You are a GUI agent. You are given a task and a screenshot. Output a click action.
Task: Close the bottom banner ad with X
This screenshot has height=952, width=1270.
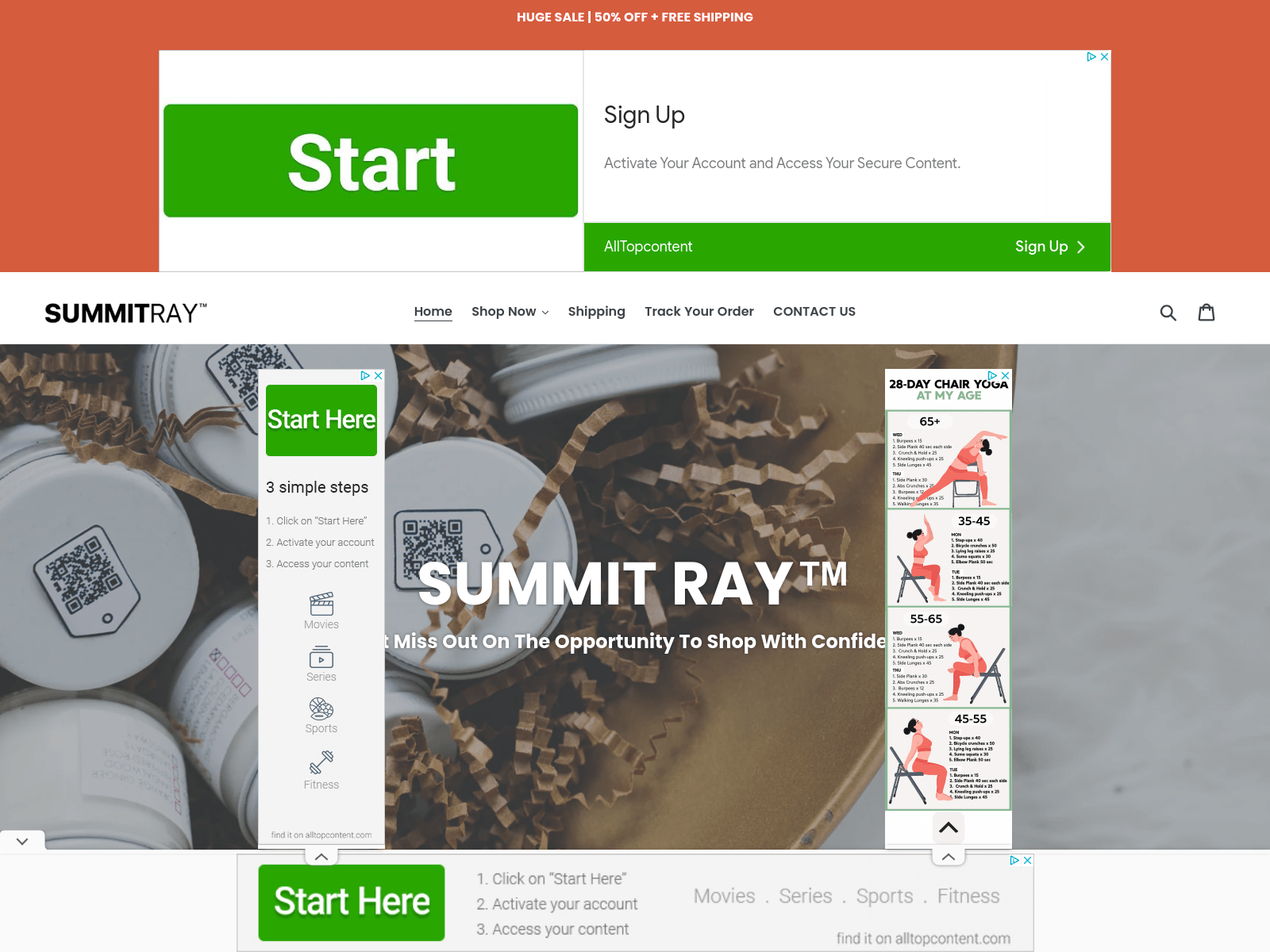tap(1027, 861)
